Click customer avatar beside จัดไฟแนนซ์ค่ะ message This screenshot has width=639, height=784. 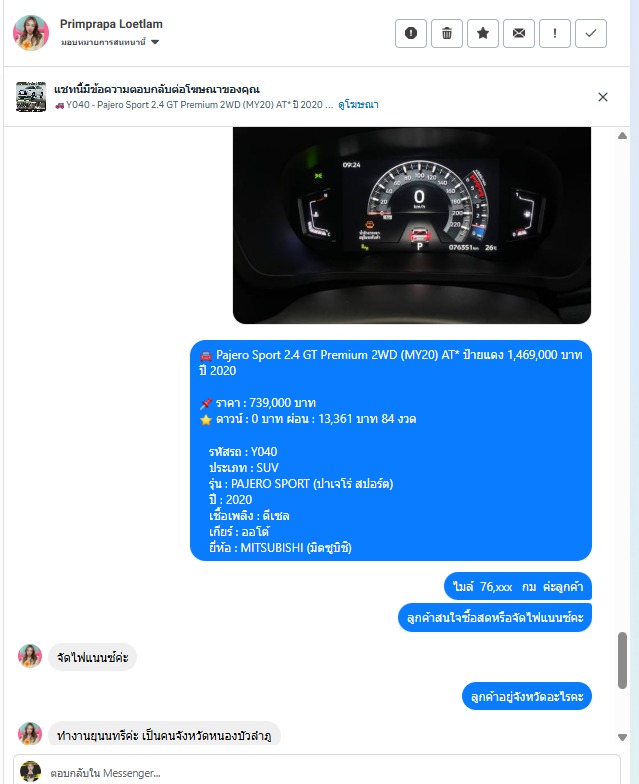point(30,656)
